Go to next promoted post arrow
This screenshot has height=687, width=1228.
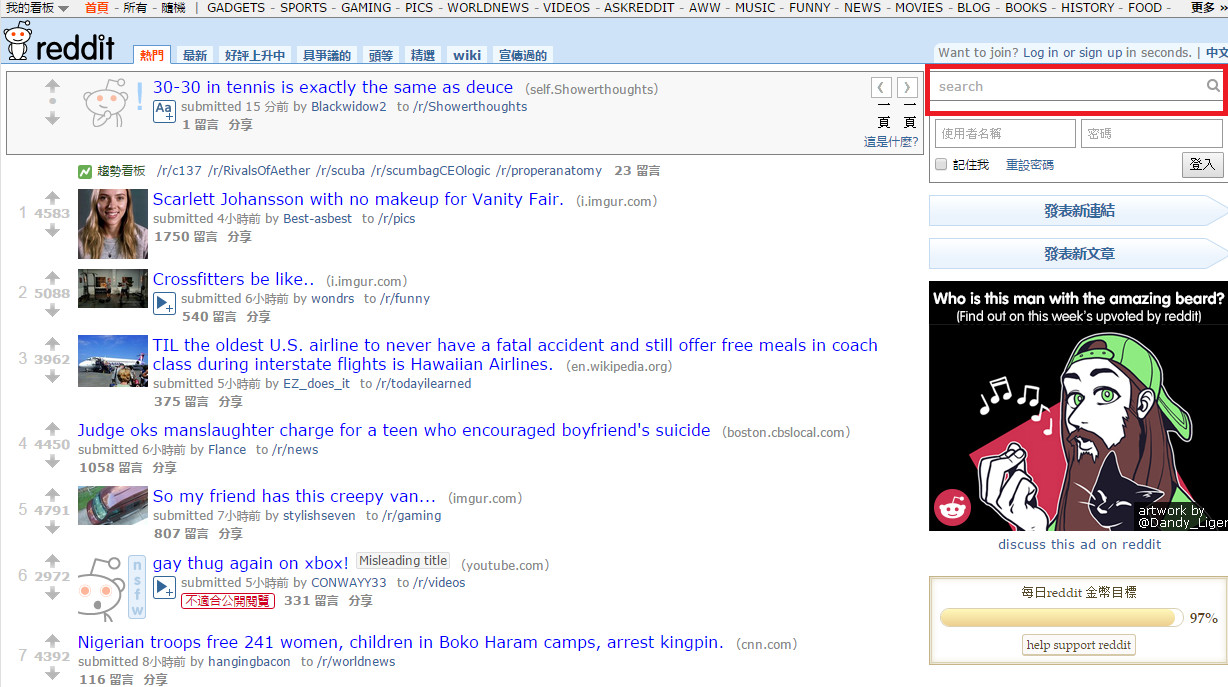coord(906,88)
